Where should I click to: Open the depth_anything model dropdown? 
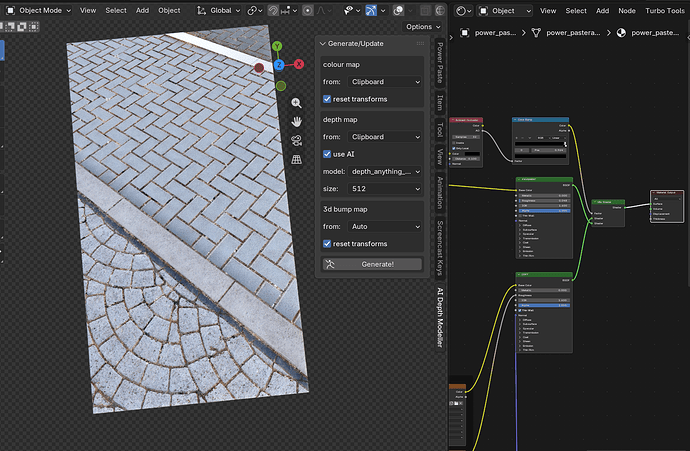point(385,172)
